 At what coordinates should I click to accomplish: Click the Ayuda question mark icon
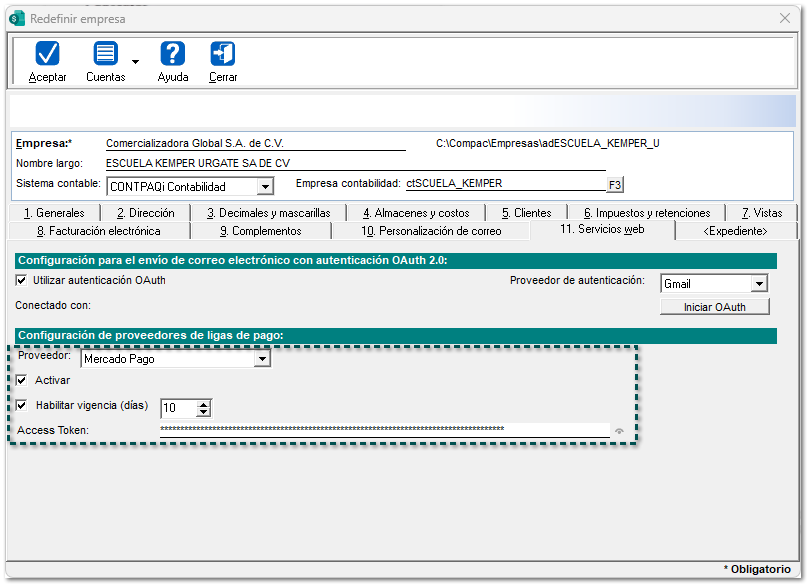click(x=172, y=54)
